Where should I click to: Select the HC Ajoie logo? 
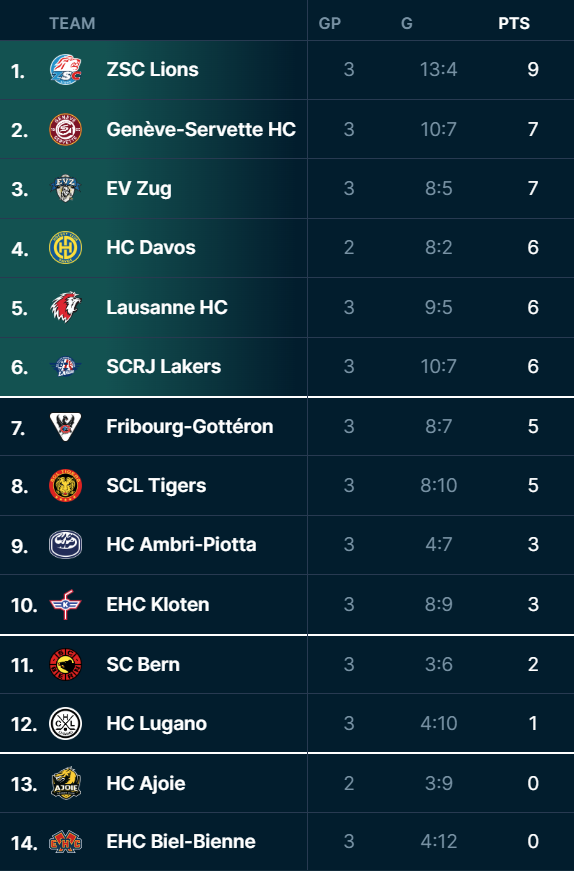(66, 783)
